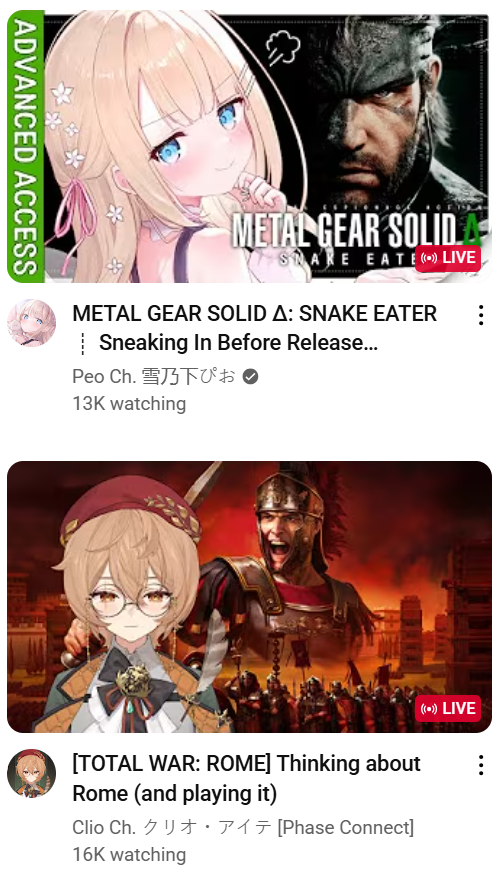
Task: Click LIVE badge on Metal Gear Solid thumbnail
Action: [x=448, y=258]
